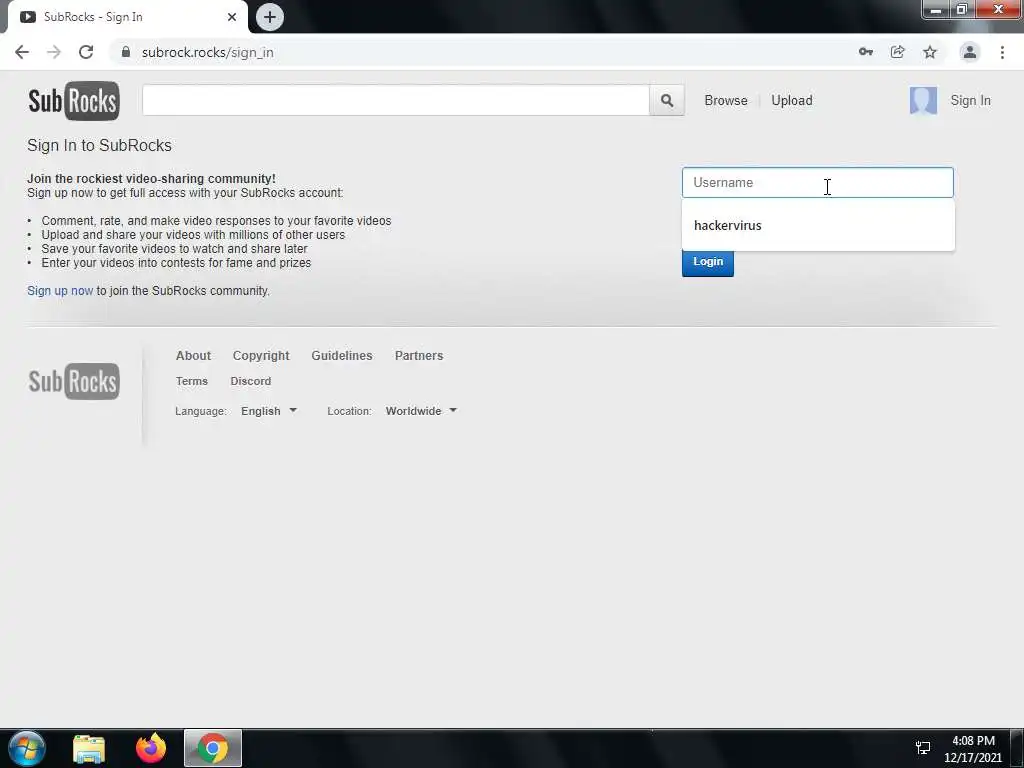Click the padlock site info icon

126,52
